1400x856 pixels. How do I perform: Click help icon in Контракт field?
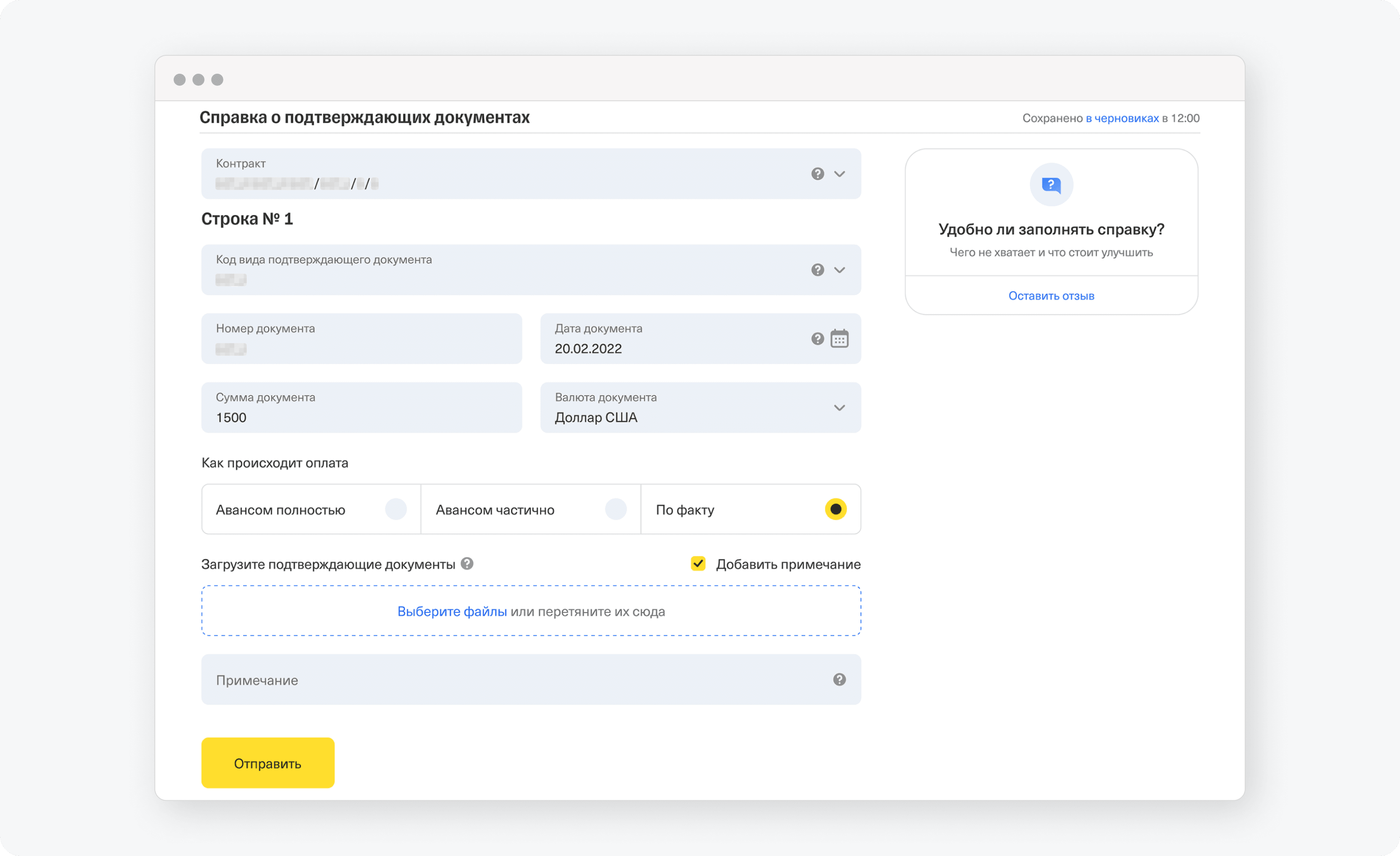click(x=817, y=174)
